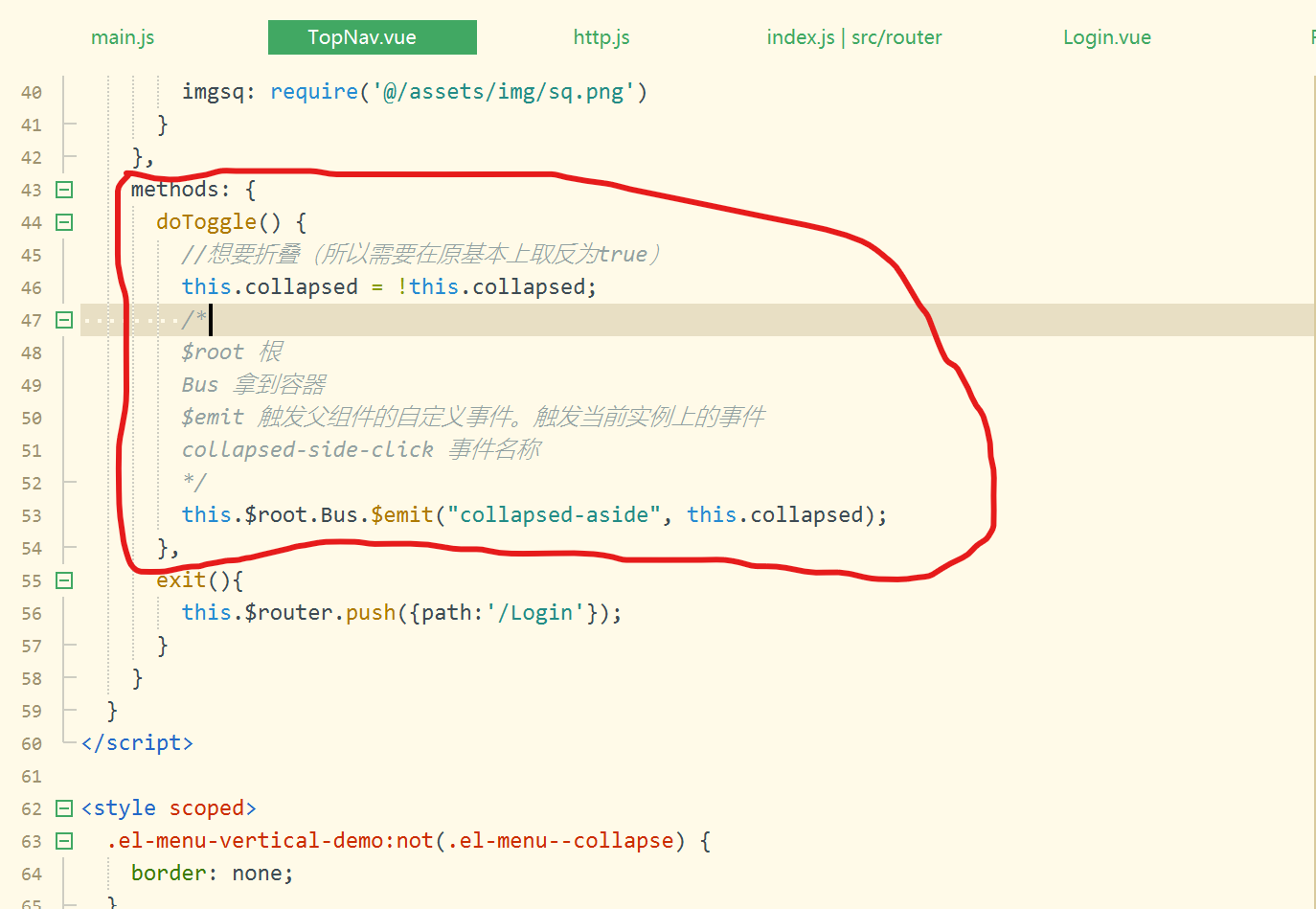Click the this.$router.push line

(402, 613)
